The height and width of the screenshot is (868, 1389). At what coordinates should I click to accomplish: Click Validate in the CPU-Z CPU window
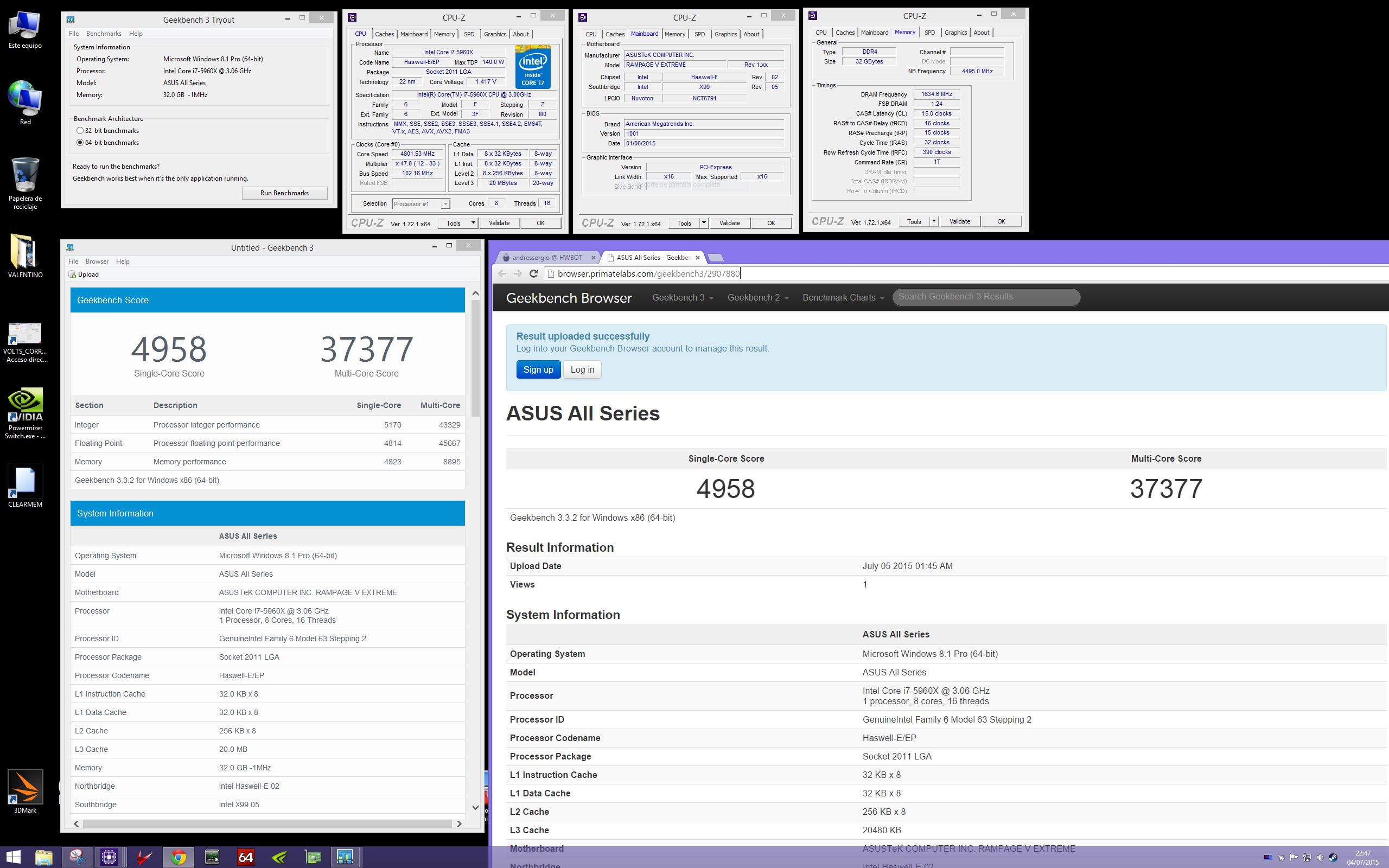[x=499, y=223]
